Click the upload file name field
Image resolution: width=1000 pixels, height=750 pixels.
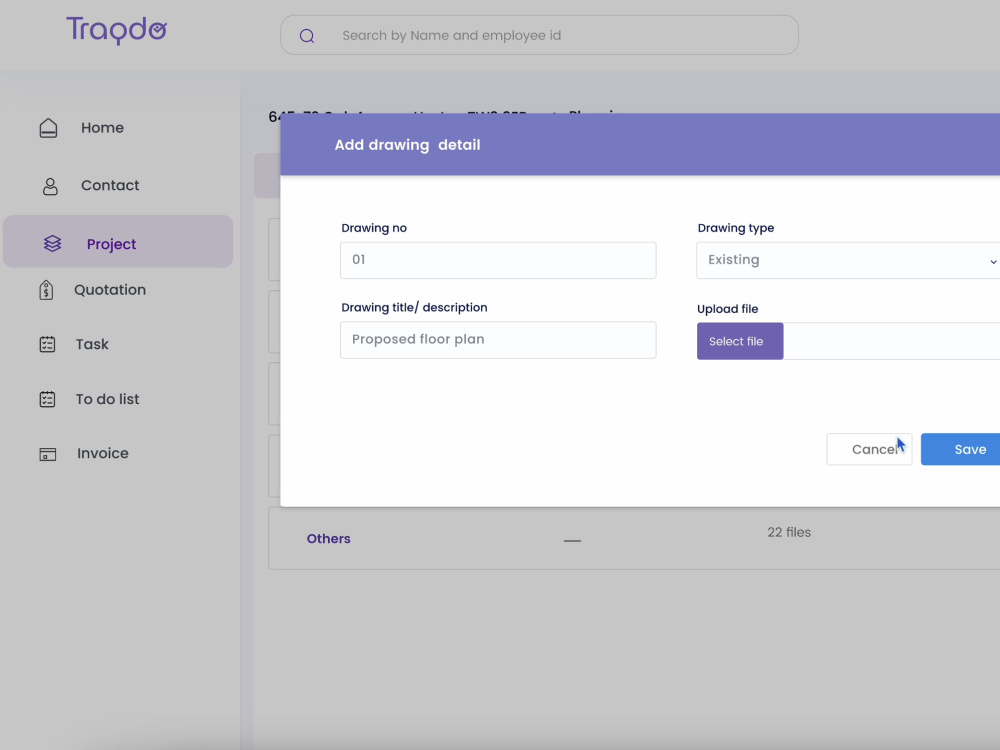(892, 341)
